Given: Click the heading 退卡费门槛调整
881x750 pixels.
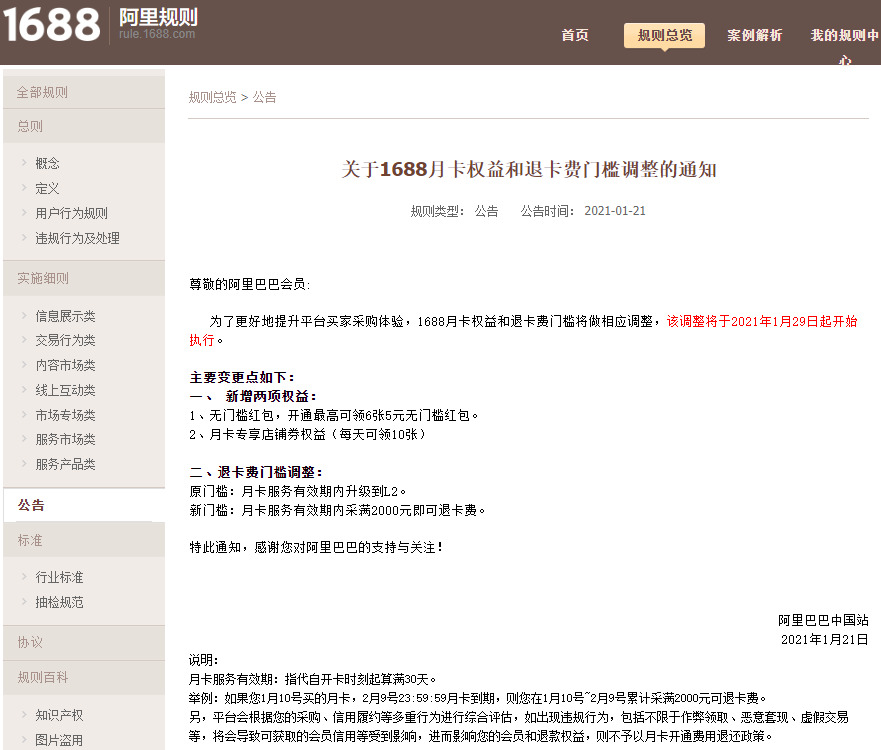Looking at the screenshot, I should [x=270, y=472].
